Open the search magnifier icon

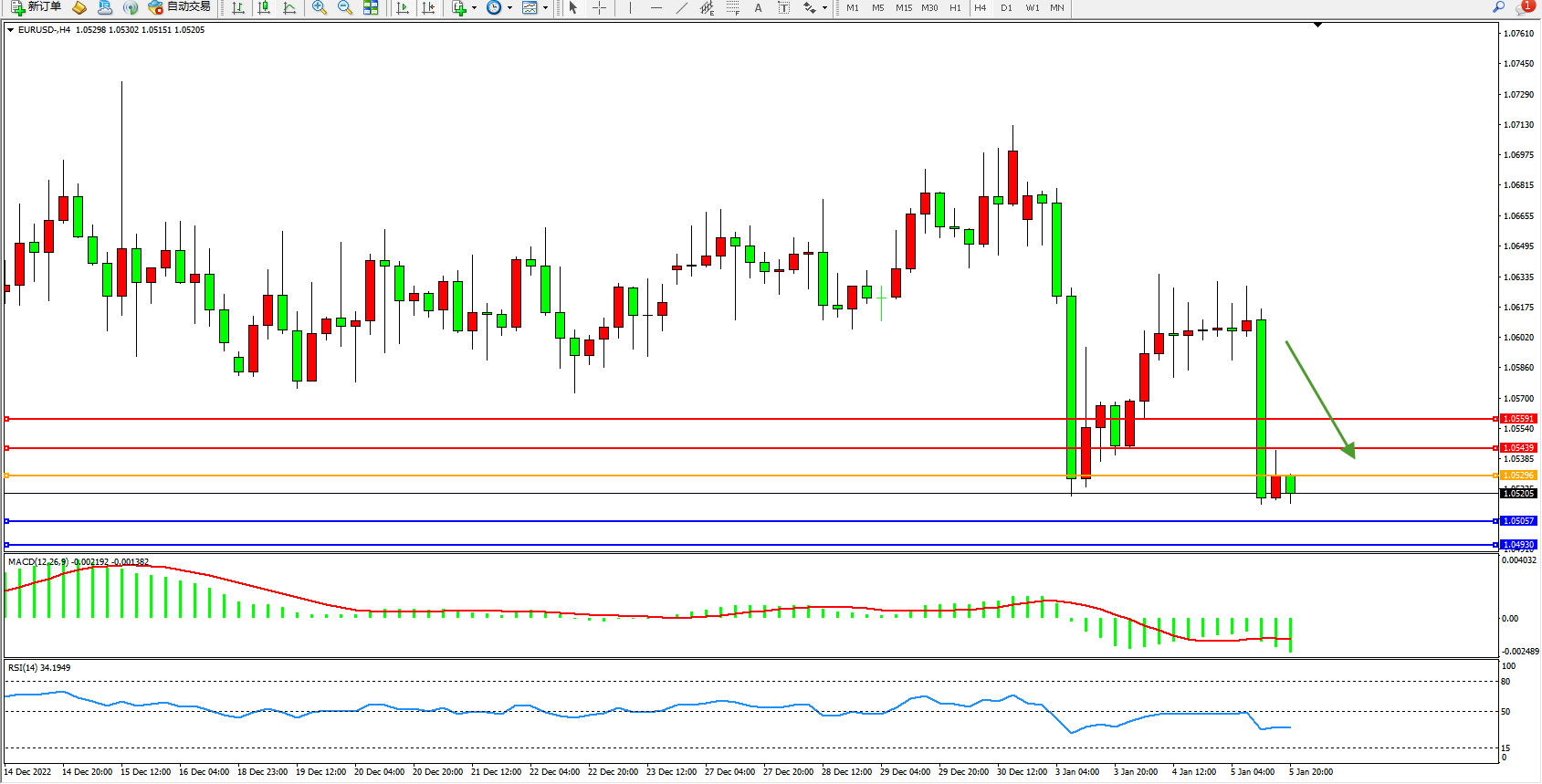coord(1498,7)
